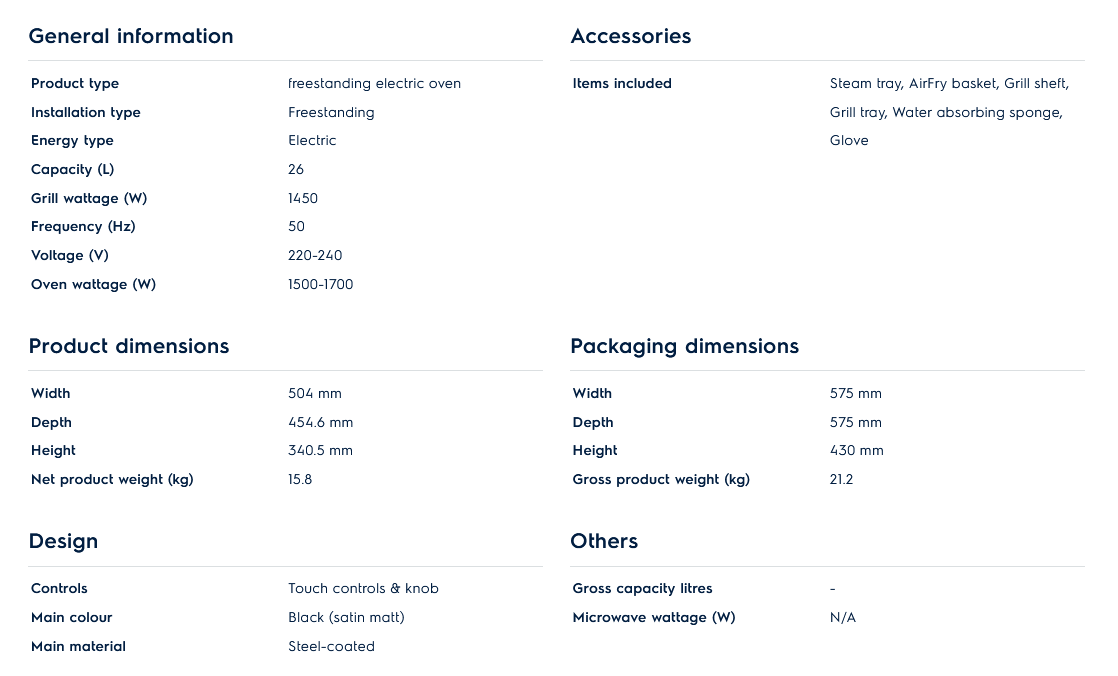Click the Gross product weight (kg) label

[x=661, y=479]
